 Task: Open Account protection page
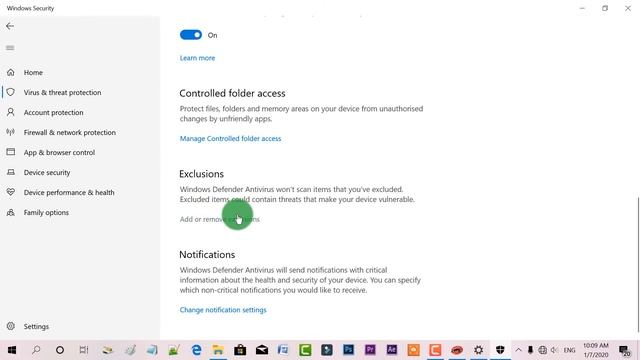click(x=53, y=112)
